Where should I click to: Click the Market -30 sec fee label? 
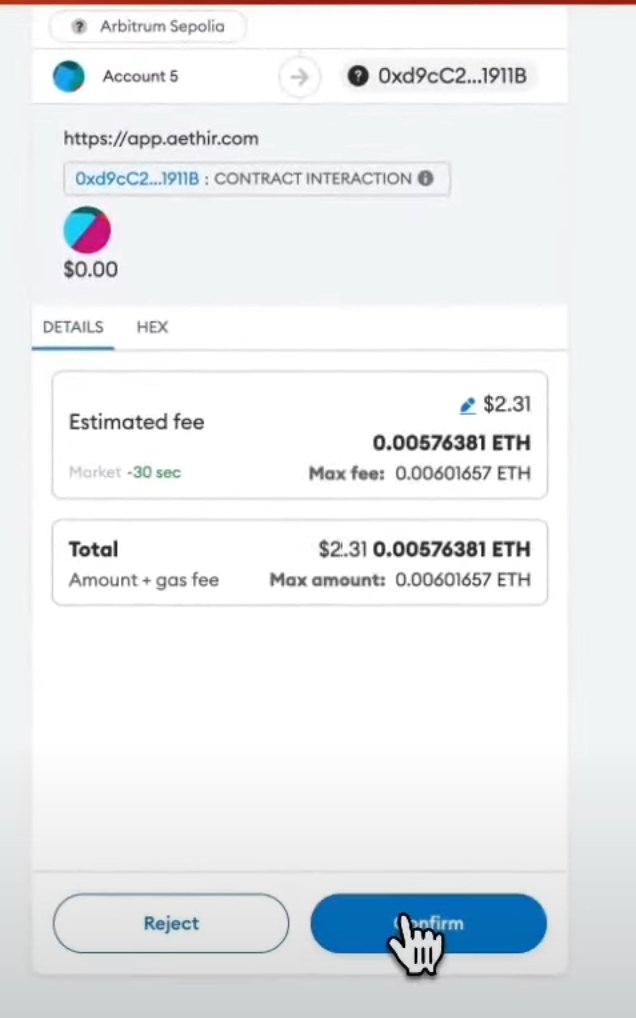[125, 472]
